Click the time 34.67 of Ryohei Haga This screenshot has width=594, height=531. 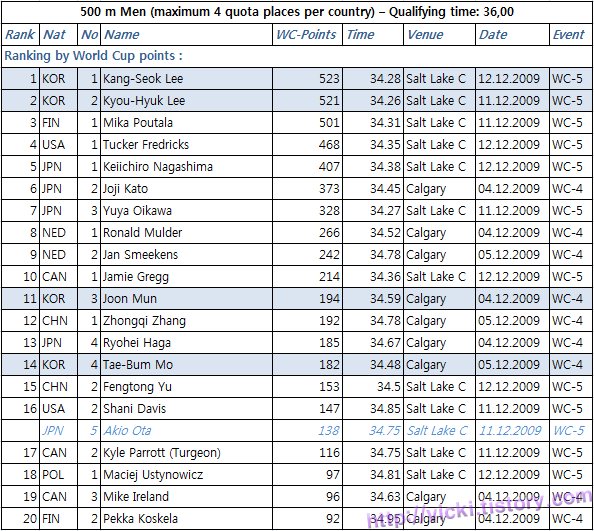click(385, 342)
